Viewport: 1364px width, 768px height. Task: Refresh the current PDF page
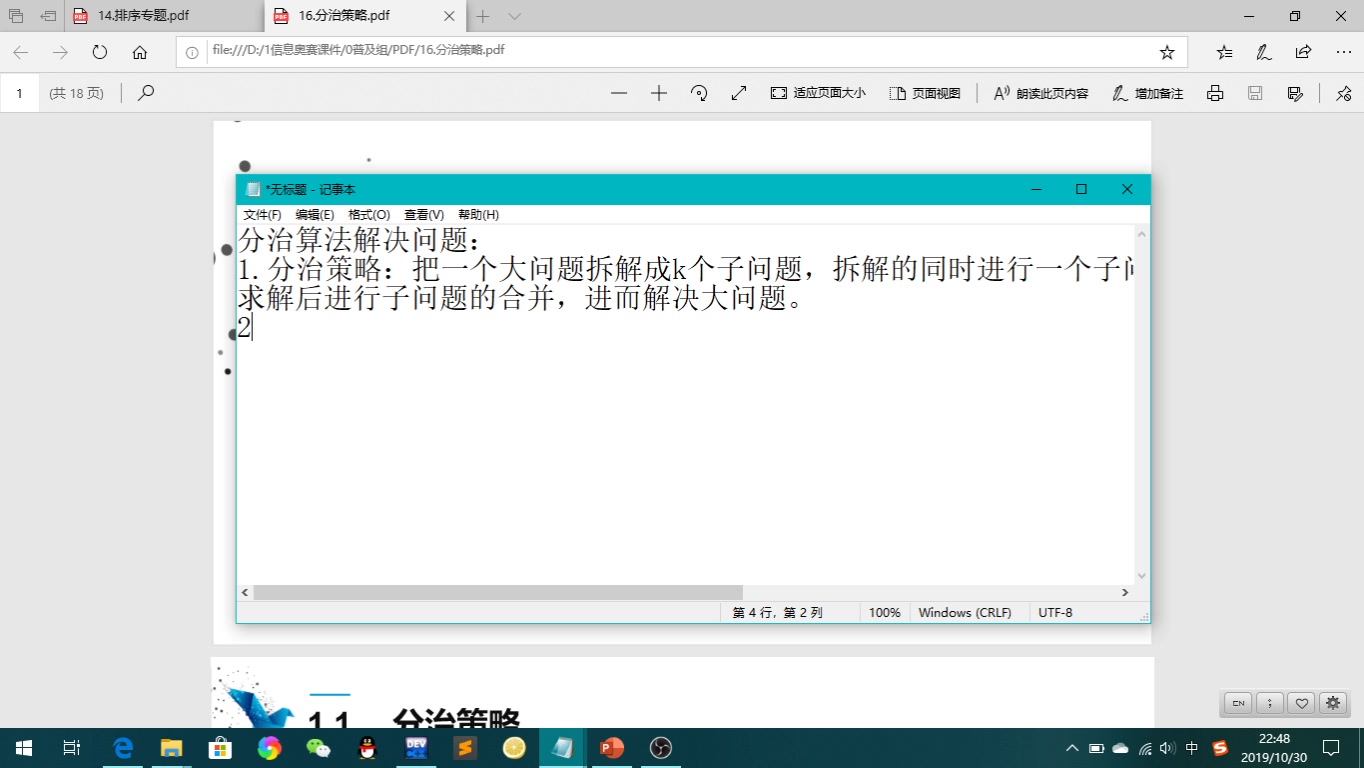tap(97, 50)
